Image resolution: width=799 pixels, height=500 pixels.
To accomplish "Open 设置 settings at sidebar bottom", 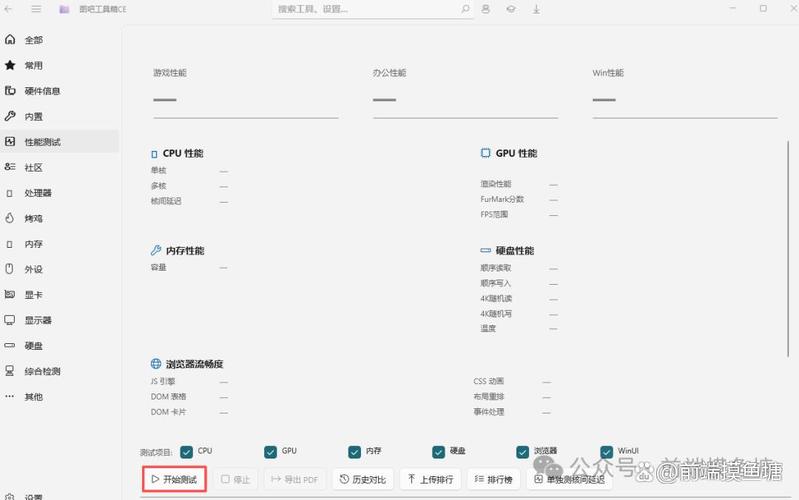I will point(60,496).
